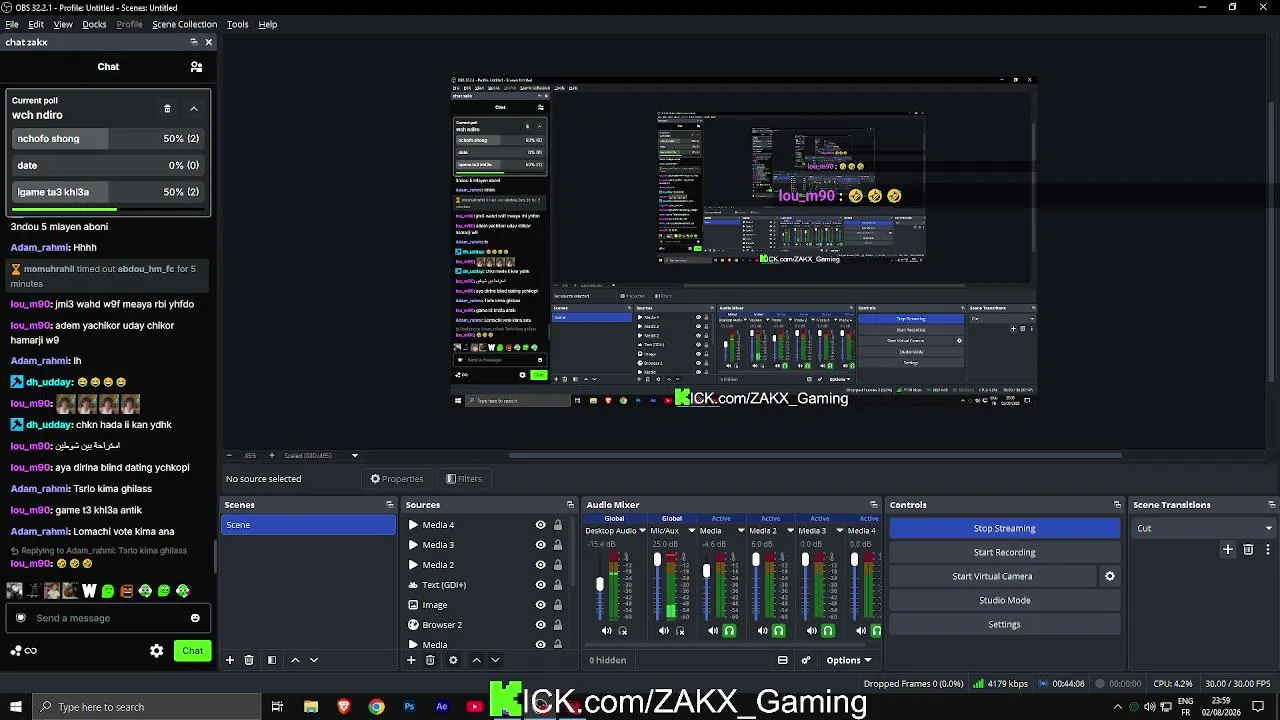Delete the current poll with trash icon

[x=167, y=108]
